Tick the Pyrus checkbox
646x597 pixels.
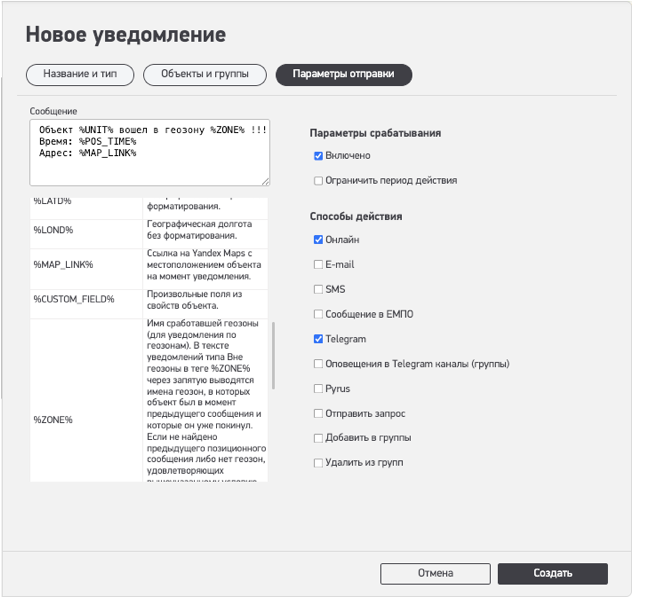(318, 388)
